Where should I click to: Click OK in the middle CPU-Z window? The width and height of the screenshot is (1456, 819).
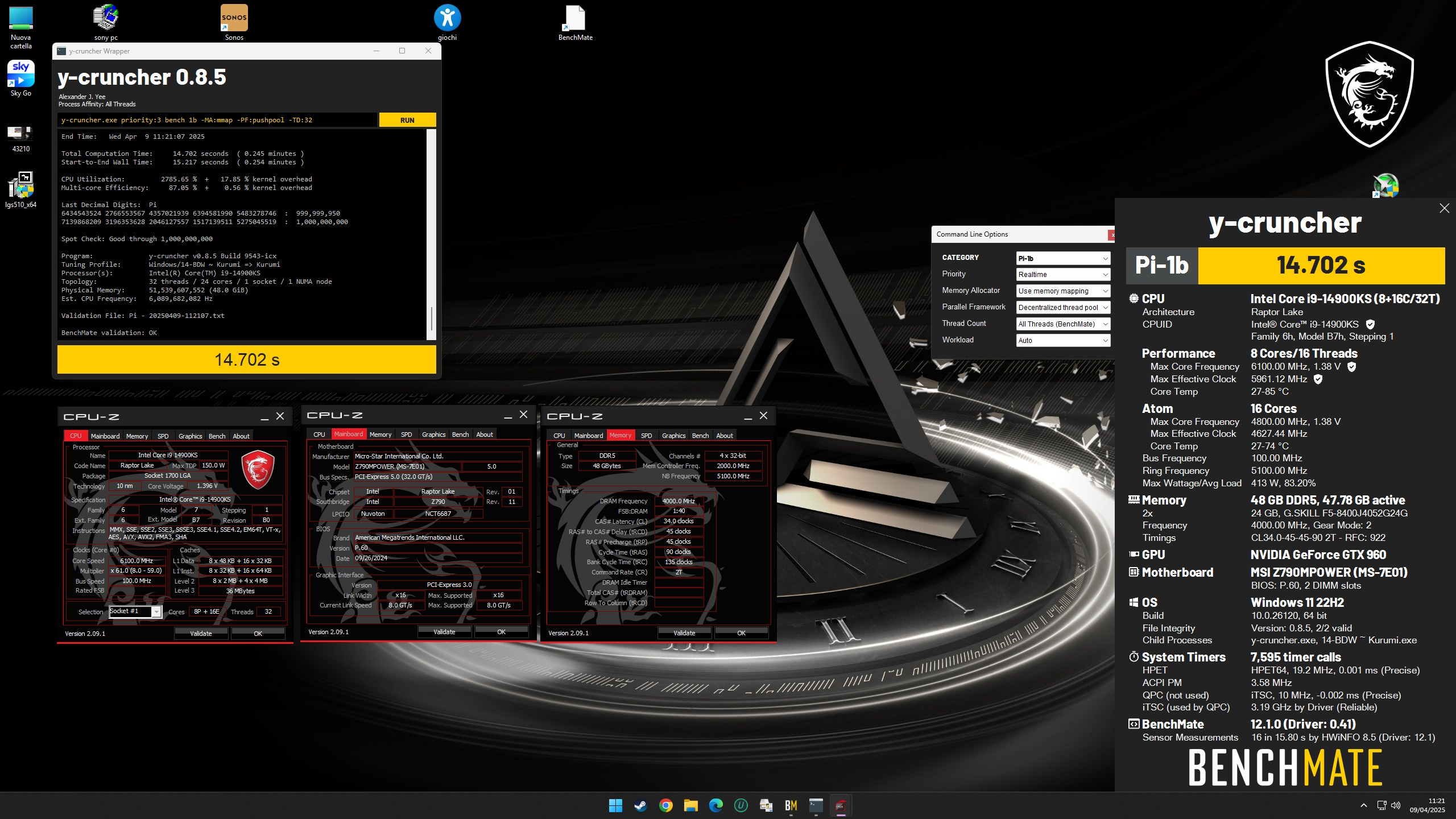tap(501, 632)
